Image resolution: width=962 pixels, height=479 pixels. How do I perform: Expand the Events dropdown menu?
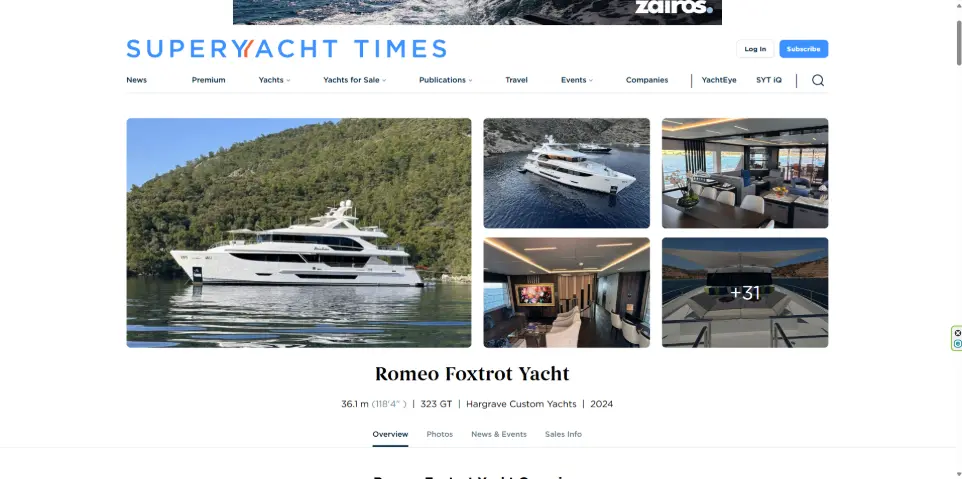point(577,80)
